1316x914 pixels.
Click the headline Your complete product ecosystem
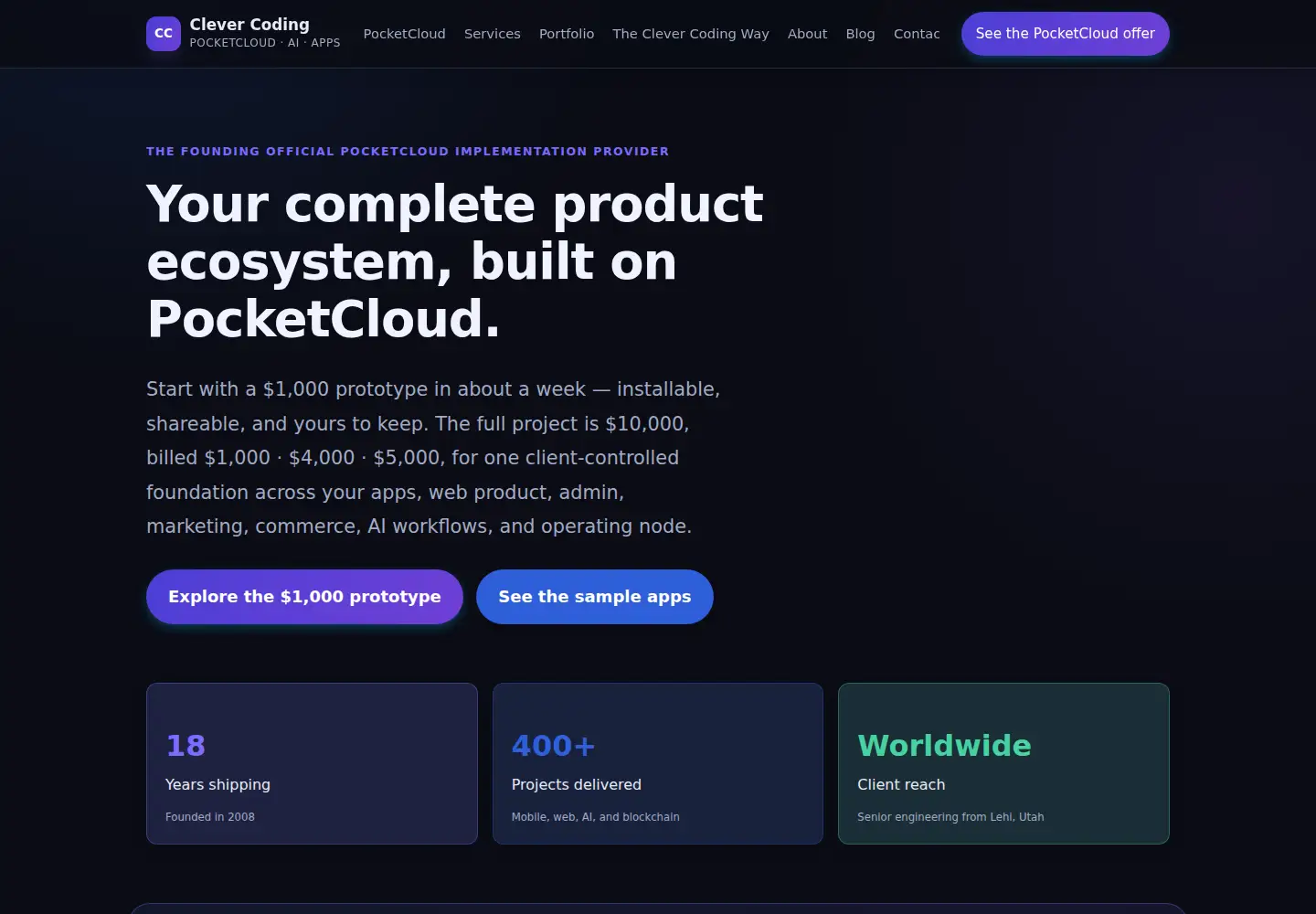pos(455,261)
